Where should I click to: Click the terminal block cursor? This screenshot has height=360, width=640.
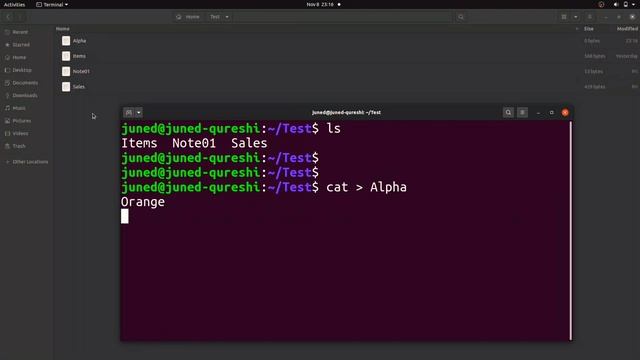pos(124,216)
